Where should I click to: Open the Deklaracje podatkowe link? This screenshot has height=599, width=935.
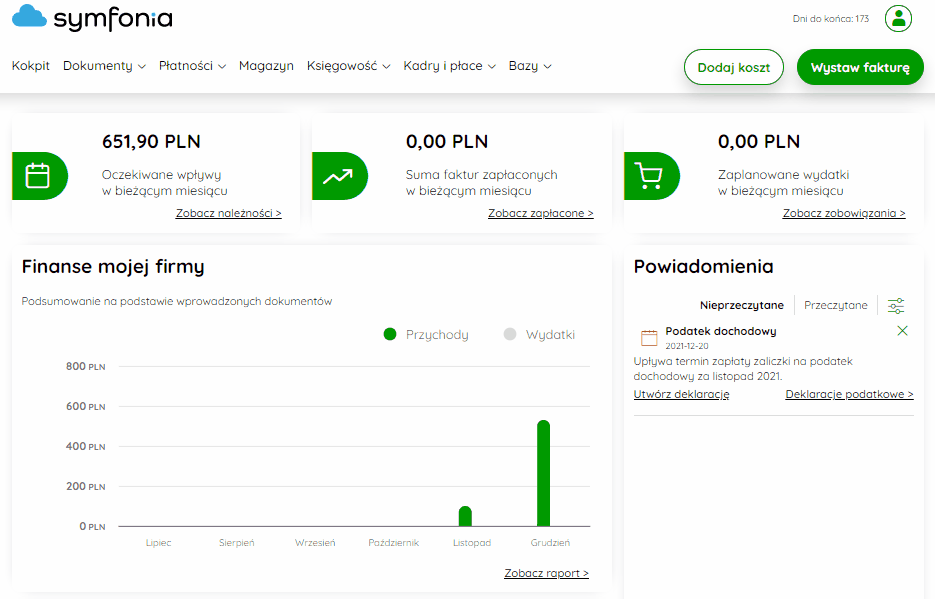point(849,395)
